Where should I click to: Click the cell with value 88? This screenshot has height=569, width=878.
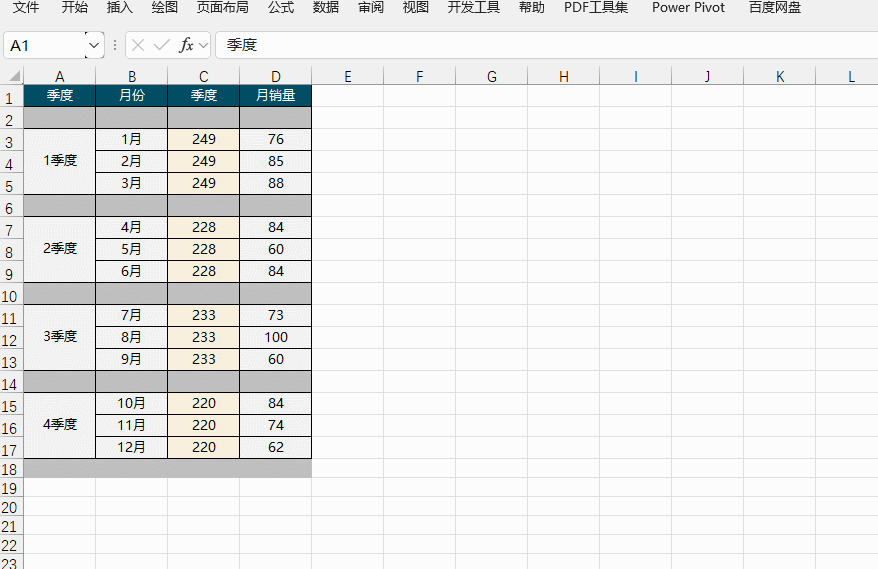click(x=275, y=183)
